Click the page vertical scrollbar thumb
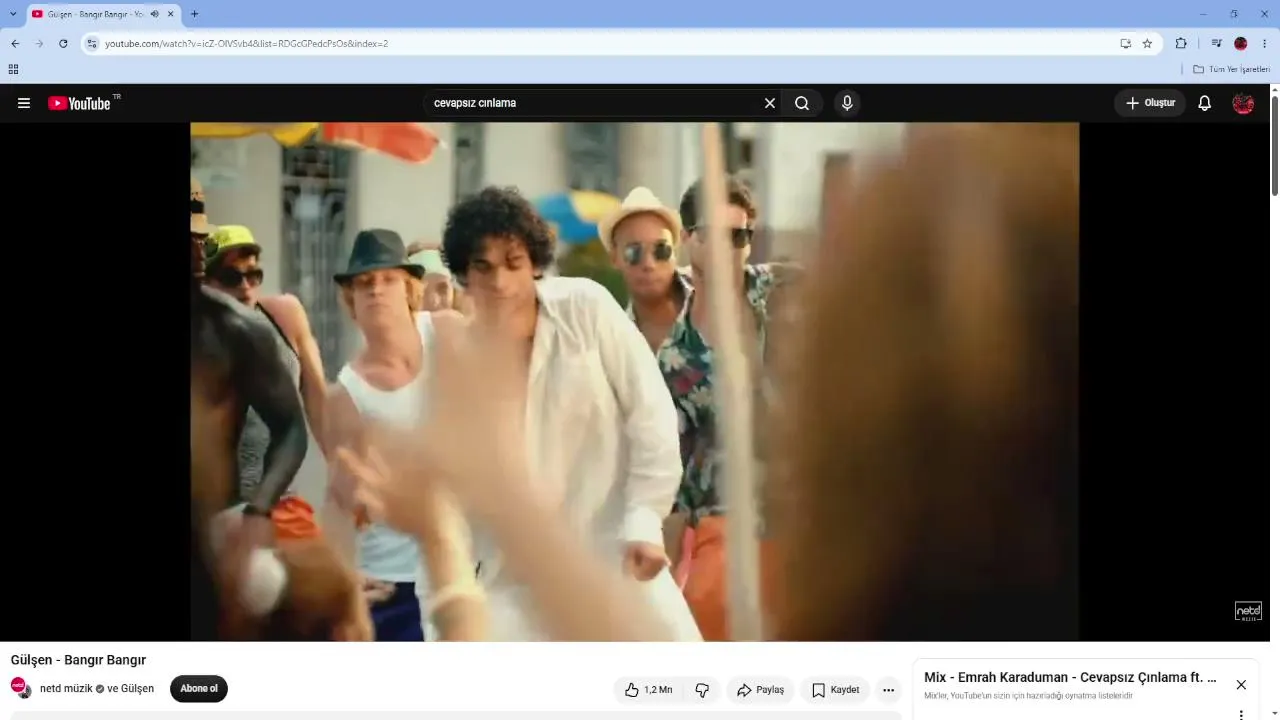The image size is (1280, 720). (1274, 145)
